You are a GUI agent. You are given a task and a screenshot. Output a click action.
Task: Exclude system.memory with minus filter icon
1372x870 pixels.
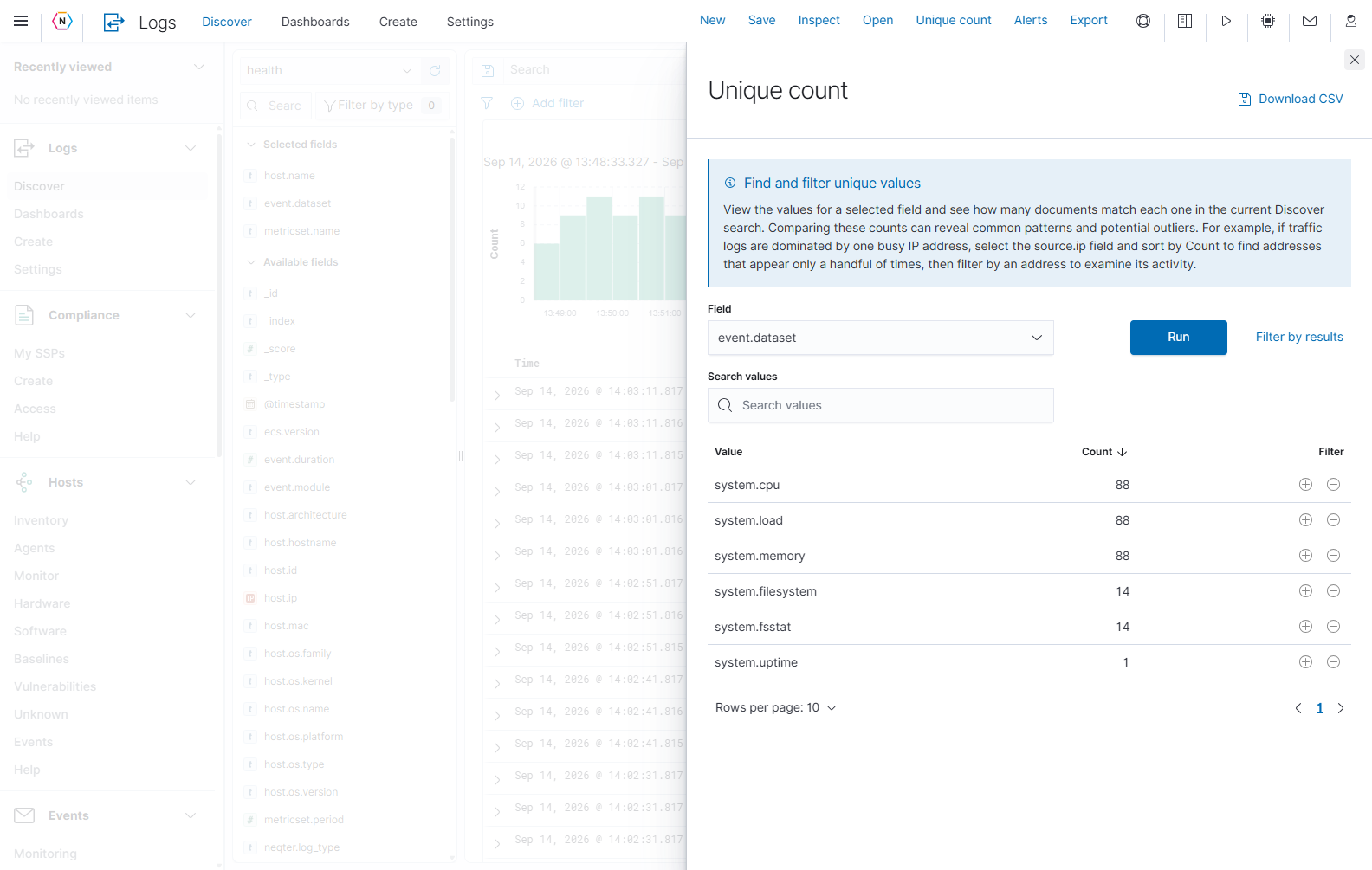[1334, 556]
